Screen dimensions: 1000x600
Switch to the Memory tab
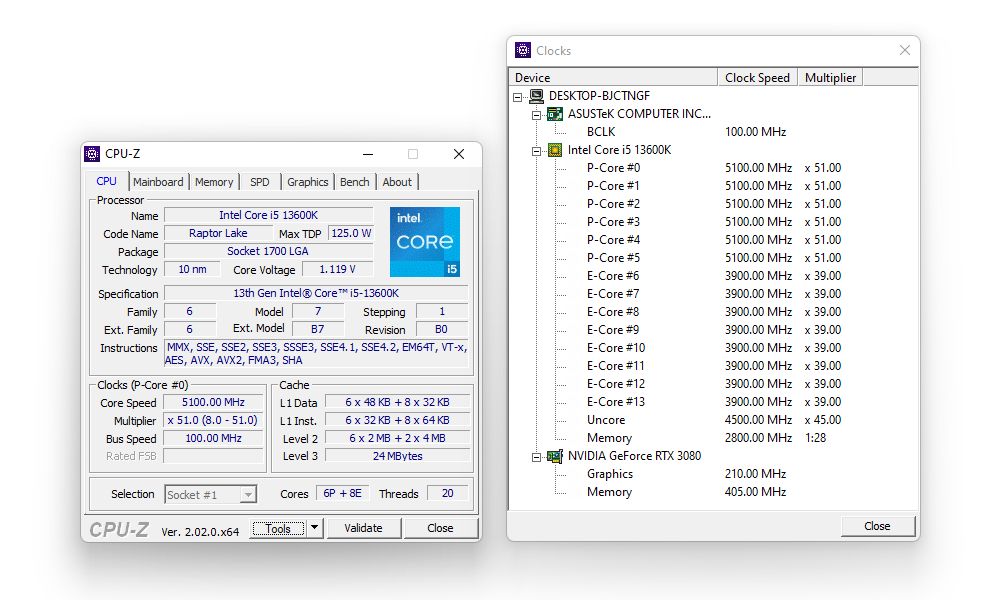(214, 182)
